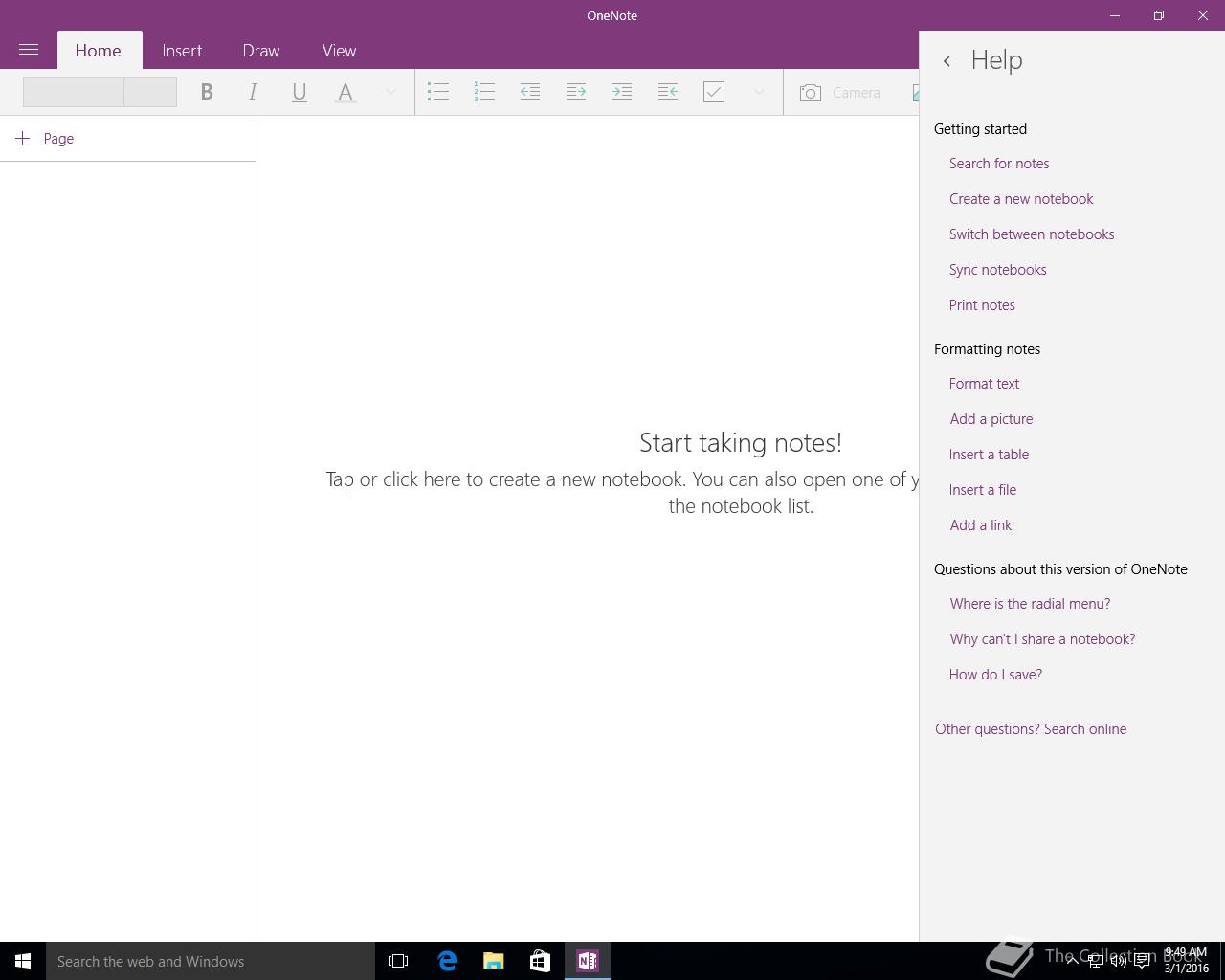Open 'Add a link' help topic
Screen dimensions: 1225x980
981,525
